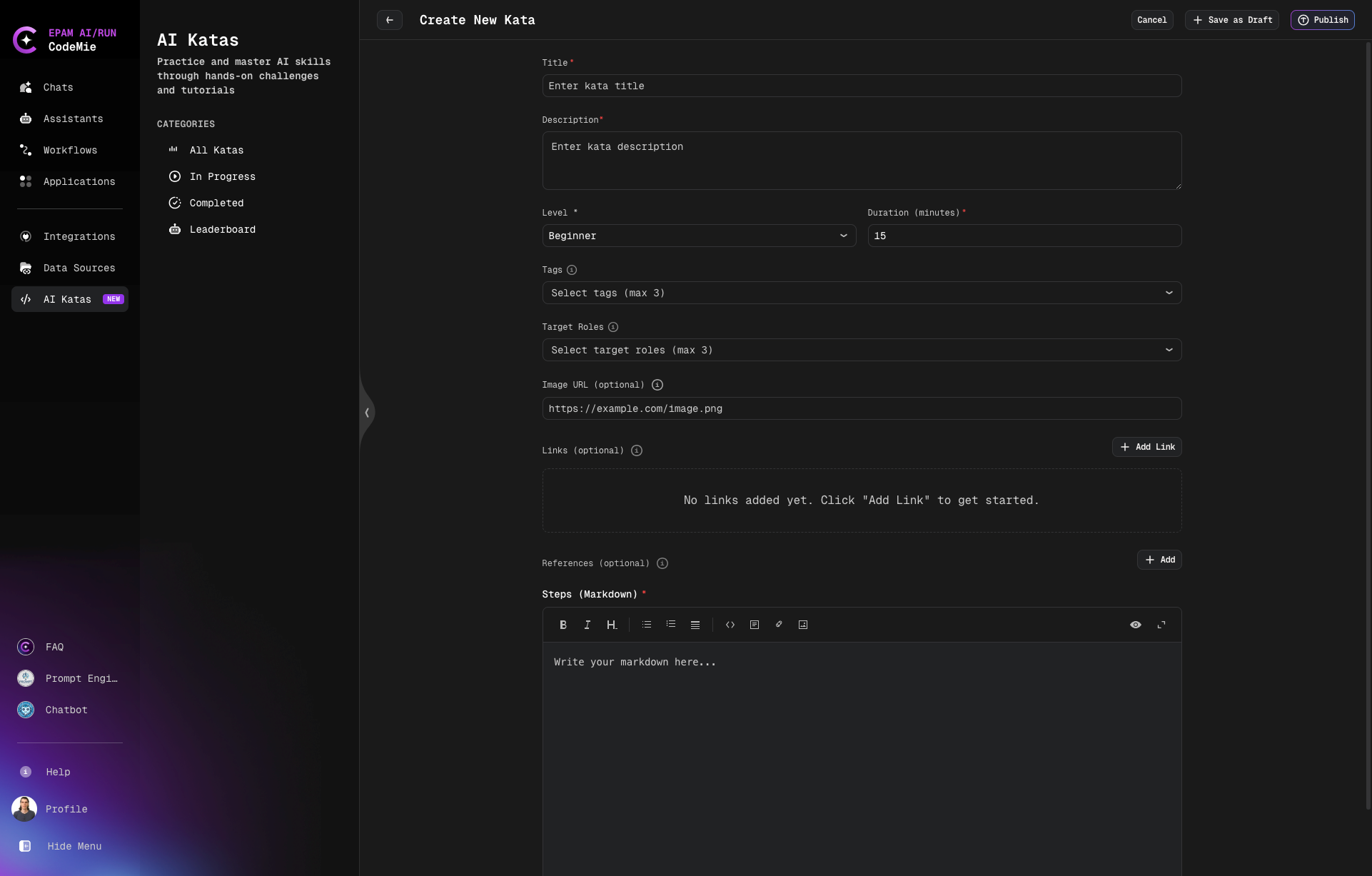Open the Target Roles dropdown

pos(862,350)
